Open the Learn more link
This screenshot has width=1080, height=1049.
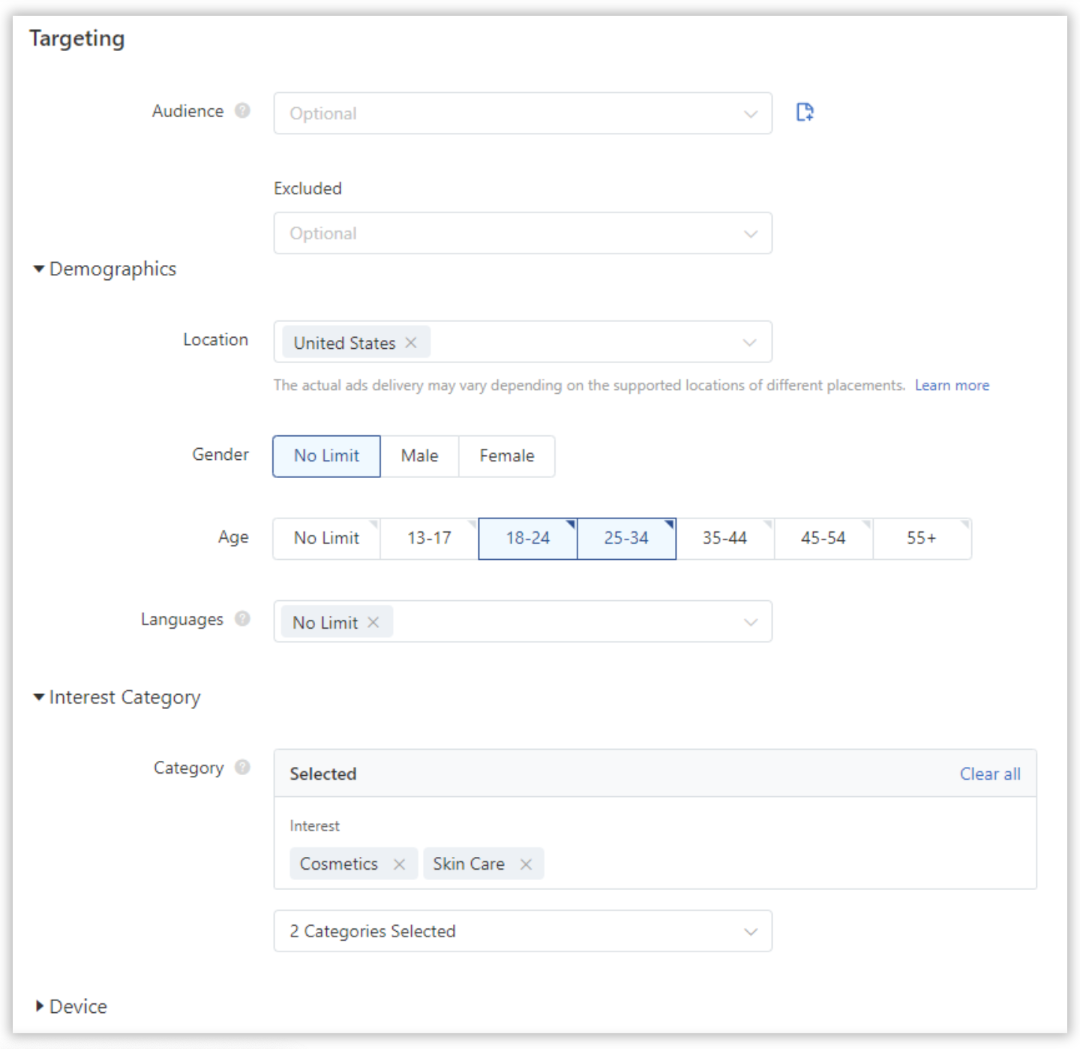tap(951, 385)
